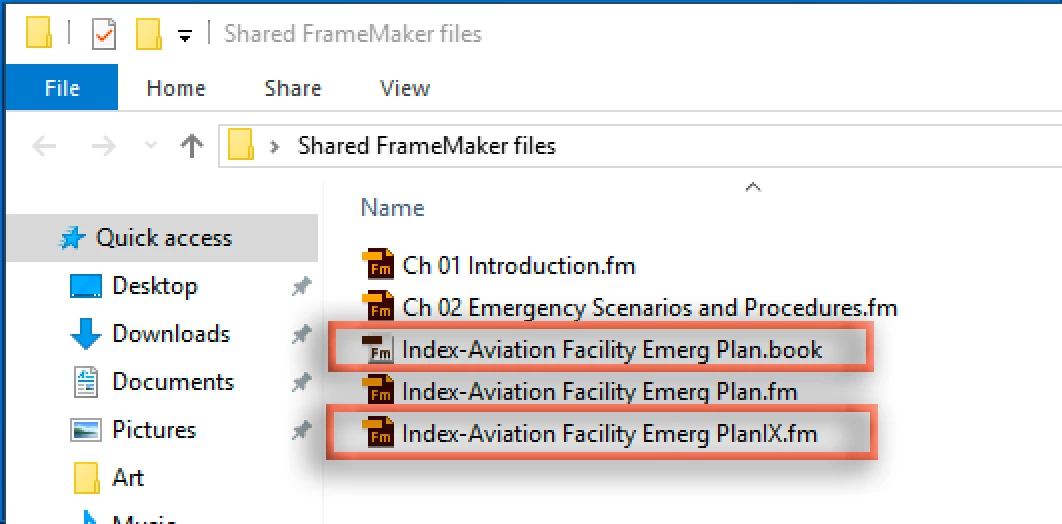1062x524 pixels.
Task: Open the File tab
Action: pos(62,88)
